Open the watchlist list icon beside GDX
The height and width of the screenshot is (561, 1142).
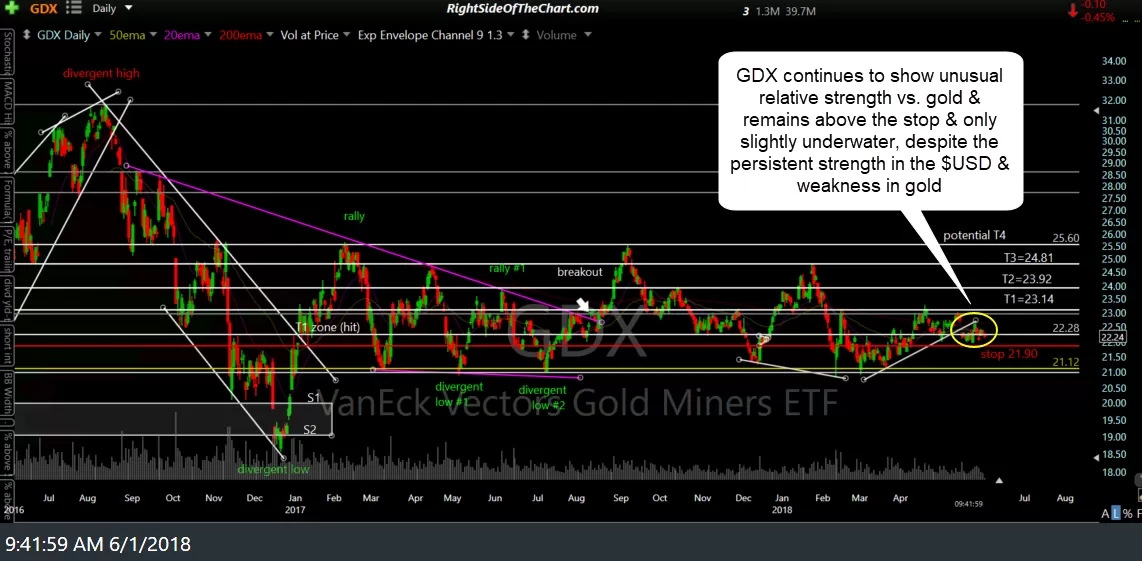(x=73, y=9)
